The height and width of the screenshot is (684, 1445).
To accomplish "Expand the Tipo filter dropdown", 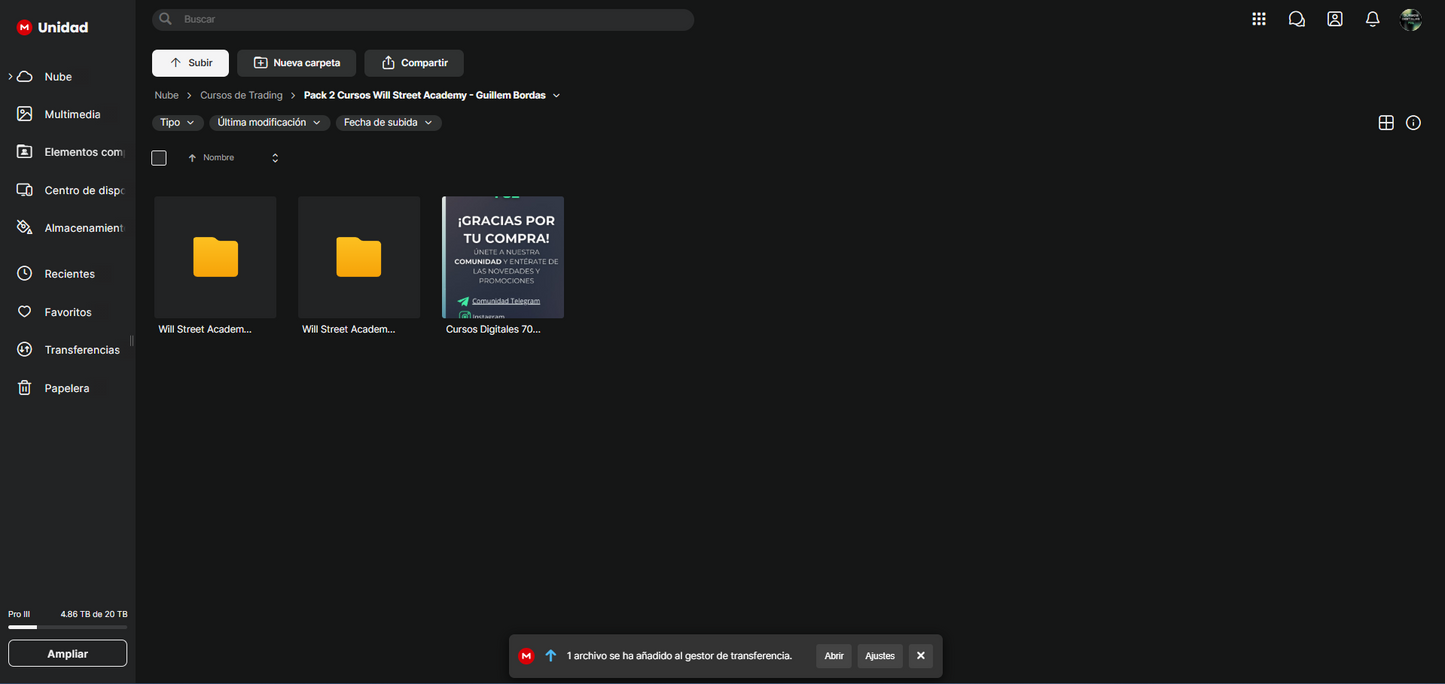I will click(x=177, y=123).
